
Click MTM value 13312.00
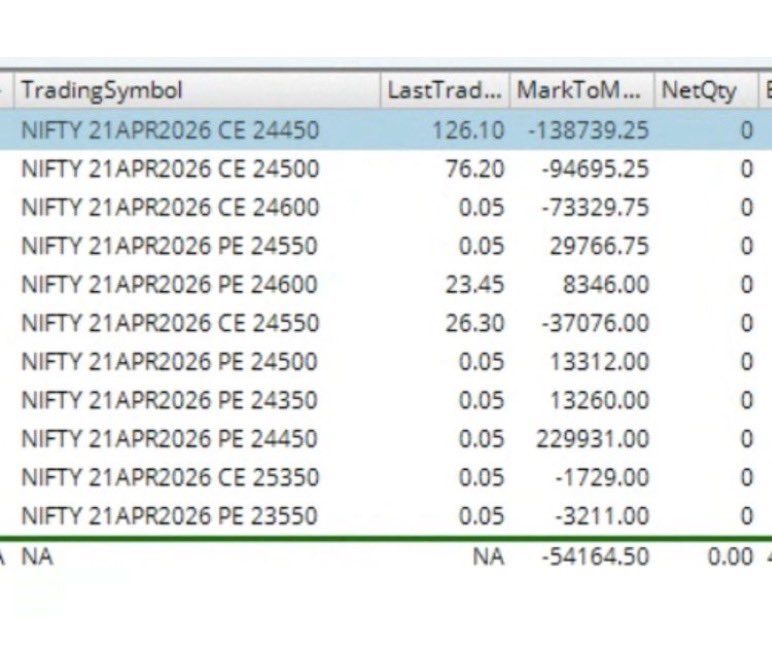600,361
